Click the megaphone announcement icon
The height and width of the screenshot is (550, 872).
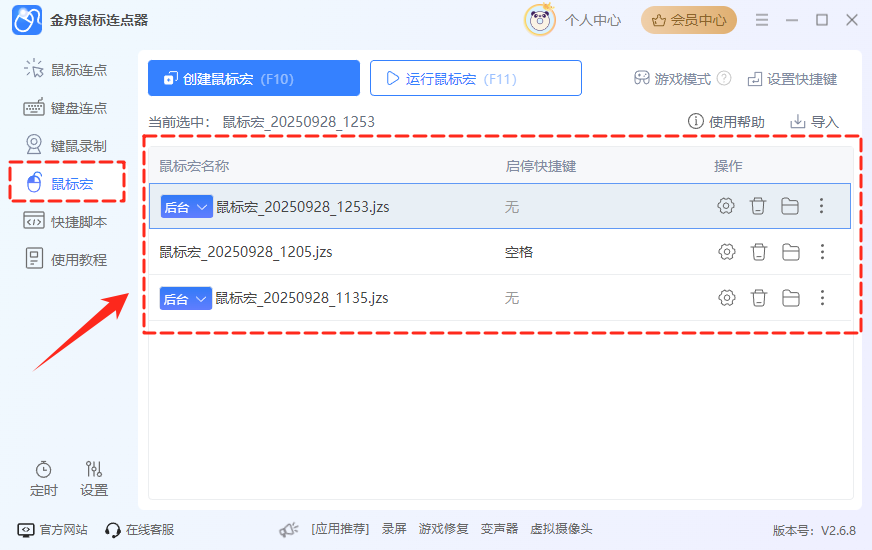pos(289,529)
